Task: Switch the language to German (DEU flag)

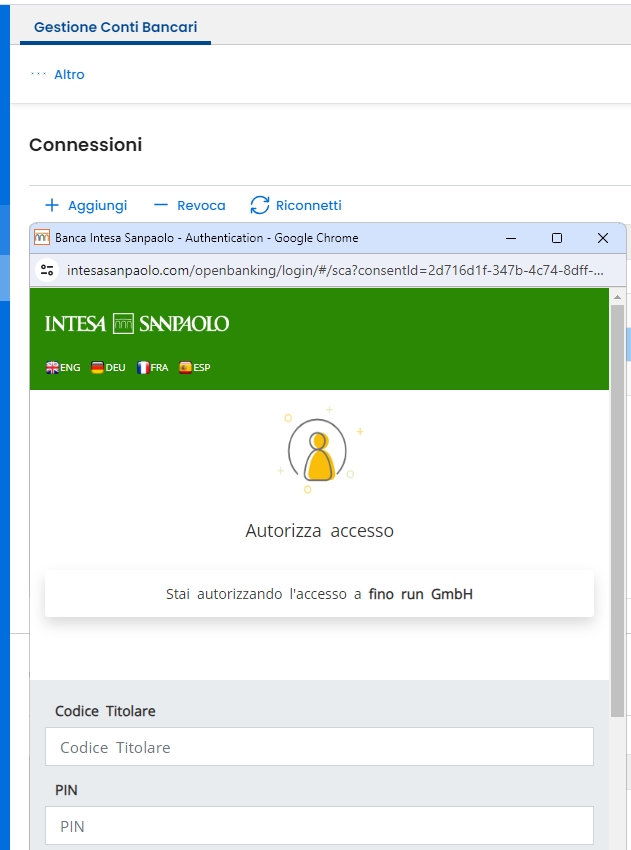Action: (x=108, y=368)
